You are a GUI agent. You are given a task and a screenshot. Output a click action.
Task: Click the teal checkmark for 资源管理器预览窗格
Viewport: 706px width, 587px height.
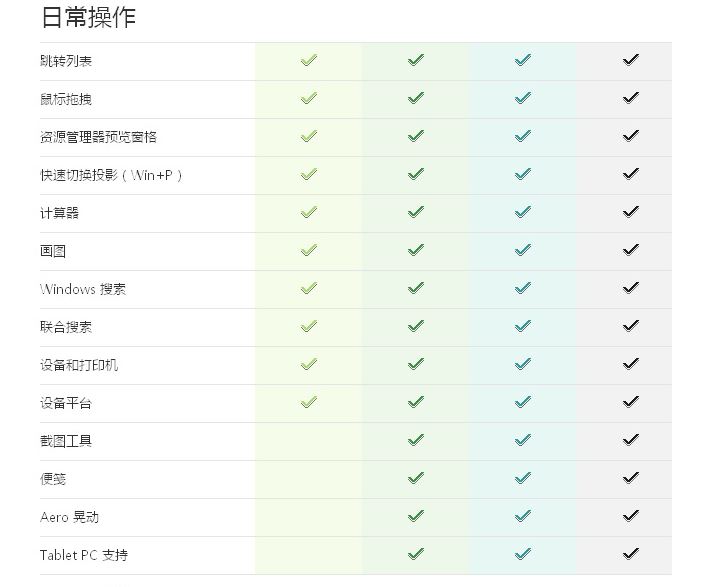523,136
